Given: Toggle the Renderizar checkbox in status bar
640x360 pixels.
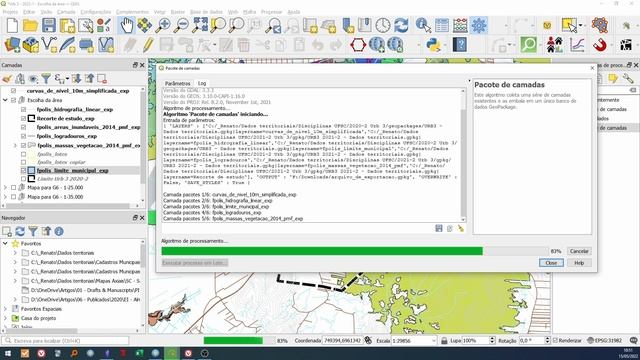Looking at the screenshot, I should [x=555, y=340].
